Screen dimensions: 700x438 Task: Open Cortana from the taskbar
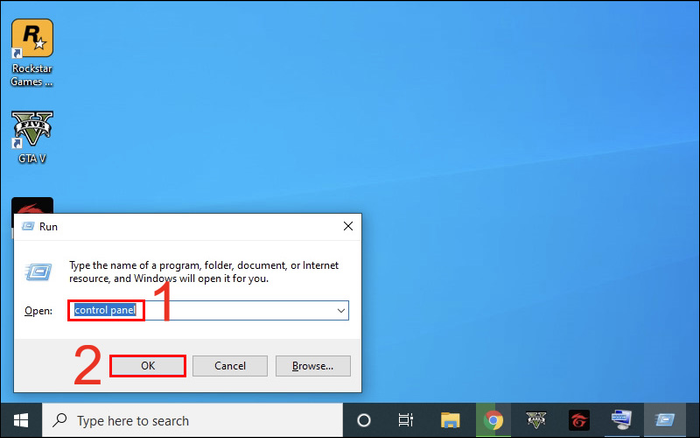tap(364, 420)
